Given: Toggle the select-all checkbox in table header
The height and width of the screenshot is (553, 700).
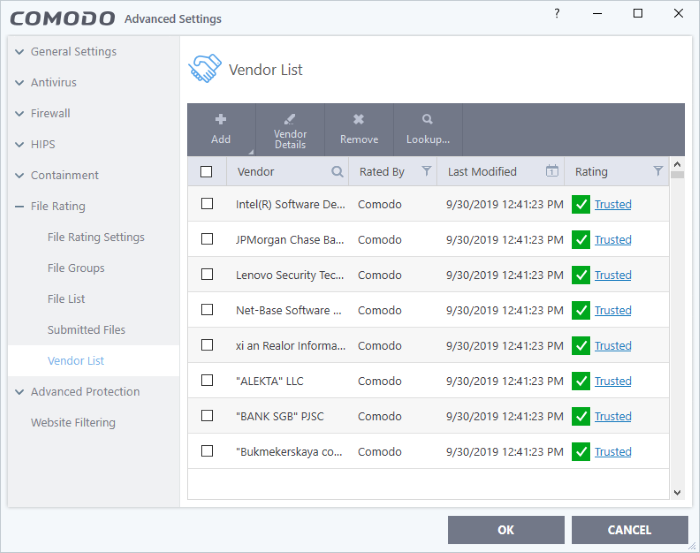Looking at the screenshot, I should click(x=206, y=172).
